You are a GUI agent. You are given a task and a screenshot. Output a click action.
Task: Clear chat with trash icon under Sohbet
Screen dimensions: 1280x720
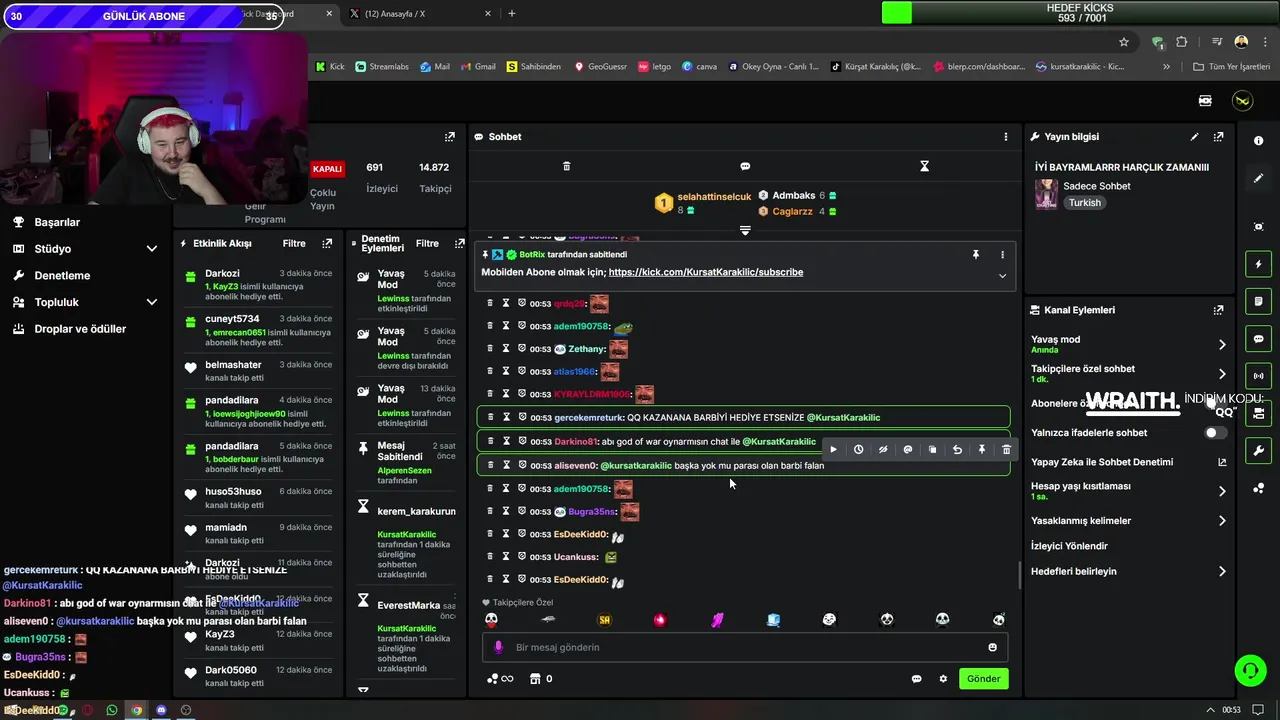point(566,166)
